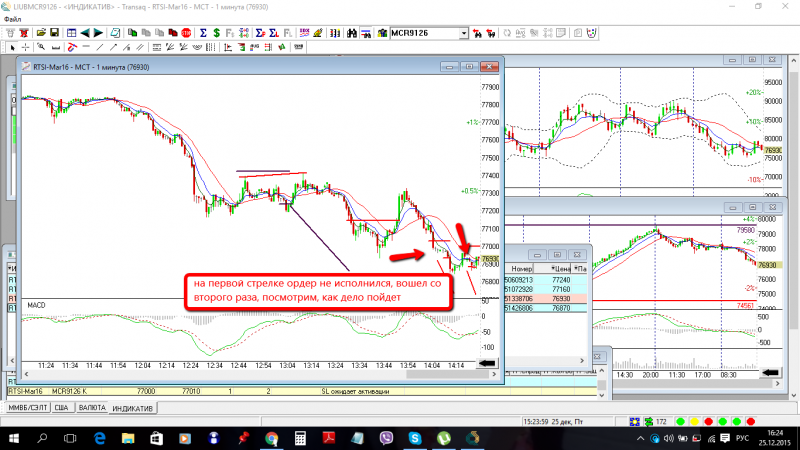Screen dimensions: 800x450
Task: Click the sigma F toolbar icon
Action: 260,33
